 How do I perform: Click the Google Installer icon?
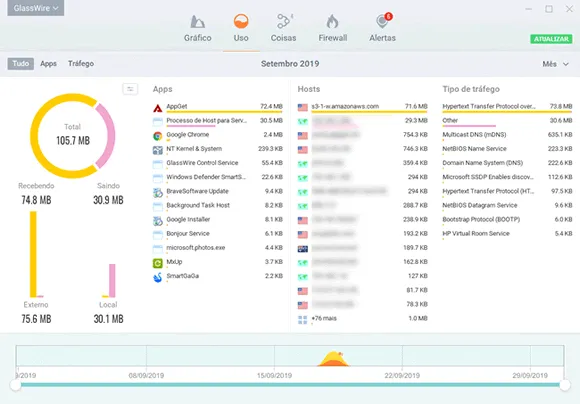158,221
